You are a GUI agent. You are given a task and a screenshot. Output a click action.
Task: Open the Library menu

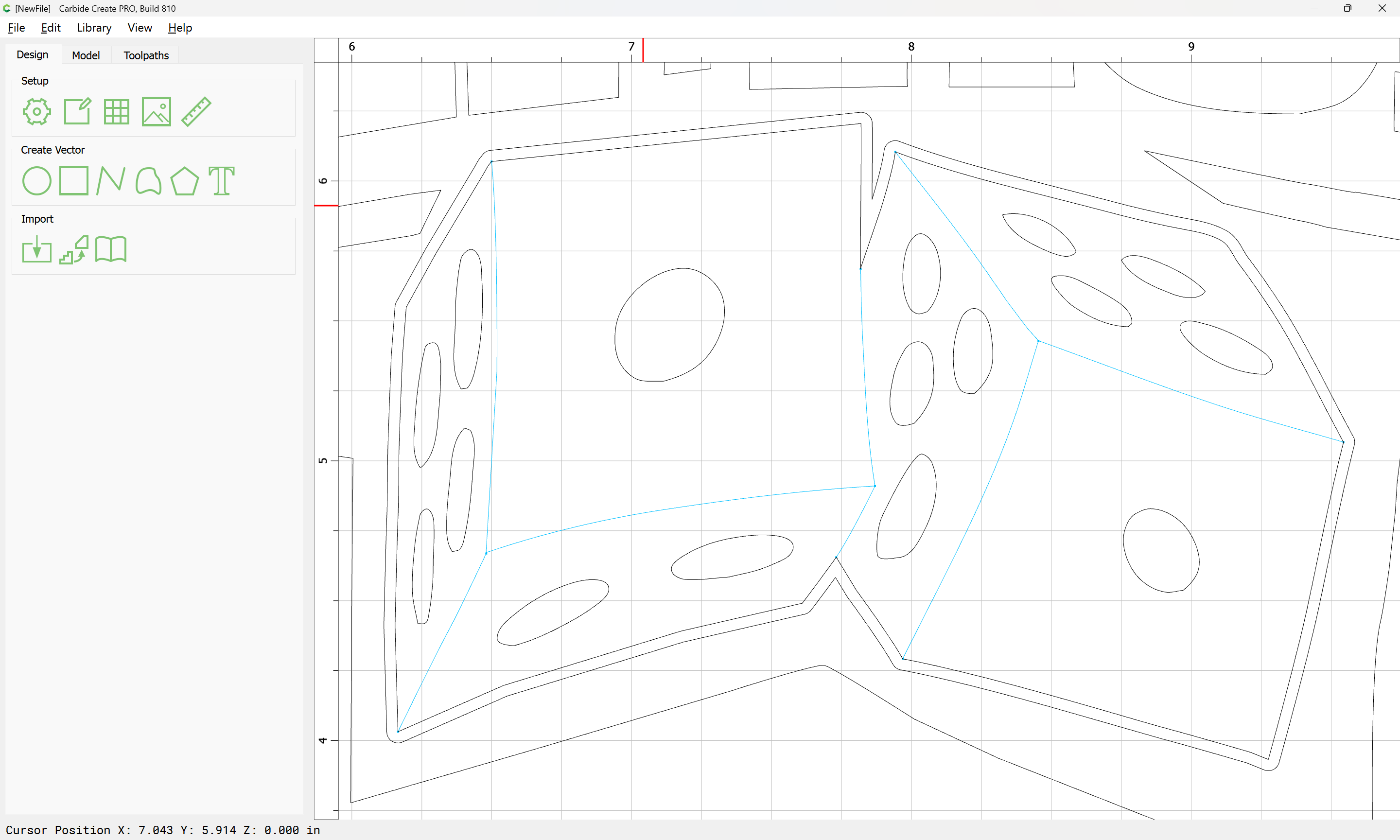coord(94,28)
